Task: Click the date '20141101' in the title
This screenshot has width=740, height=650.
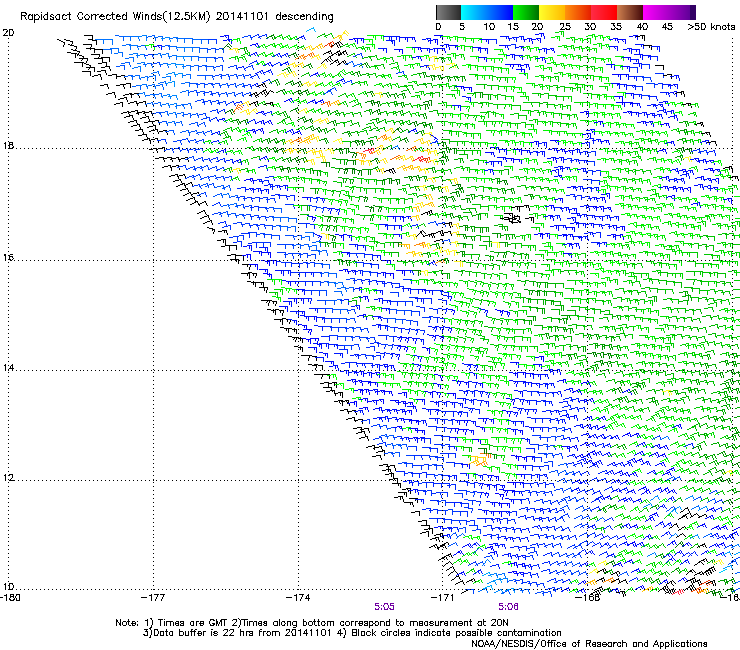Action: pyautogui.click(x=242, y=17)
